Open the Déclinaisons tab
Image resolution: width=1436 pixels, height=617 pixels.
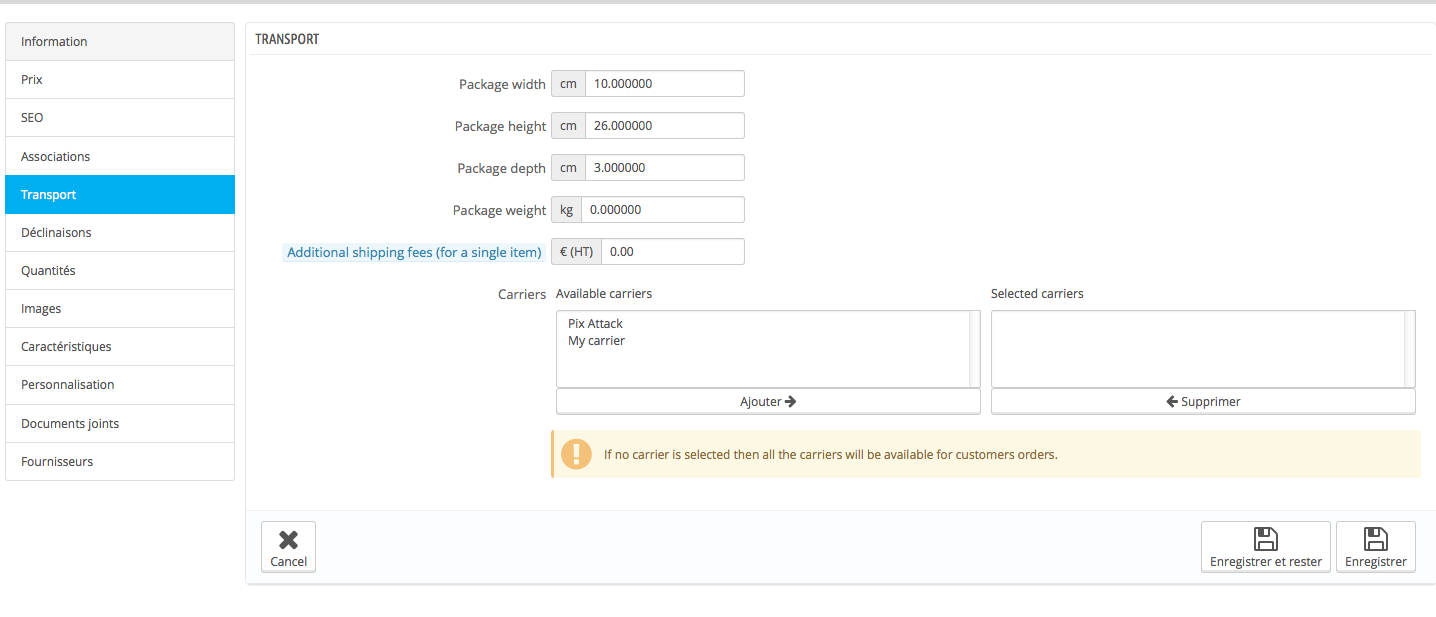[x=120, y=232]
